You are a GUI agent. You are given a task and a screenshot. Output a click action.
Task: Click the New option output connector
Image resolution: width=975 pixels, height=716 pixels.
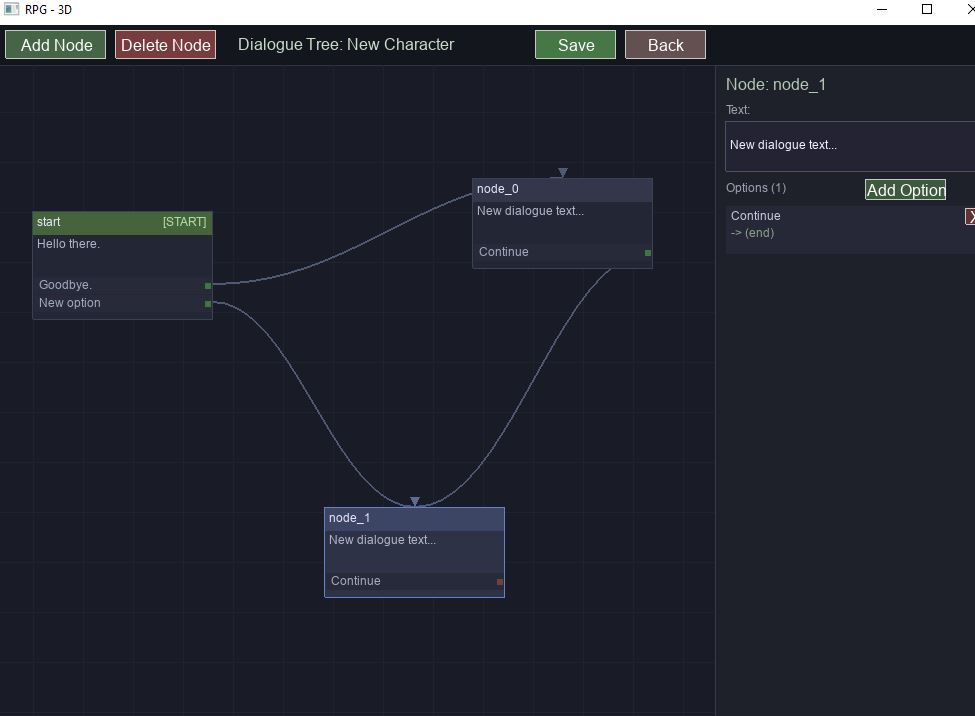pos(208,304)
